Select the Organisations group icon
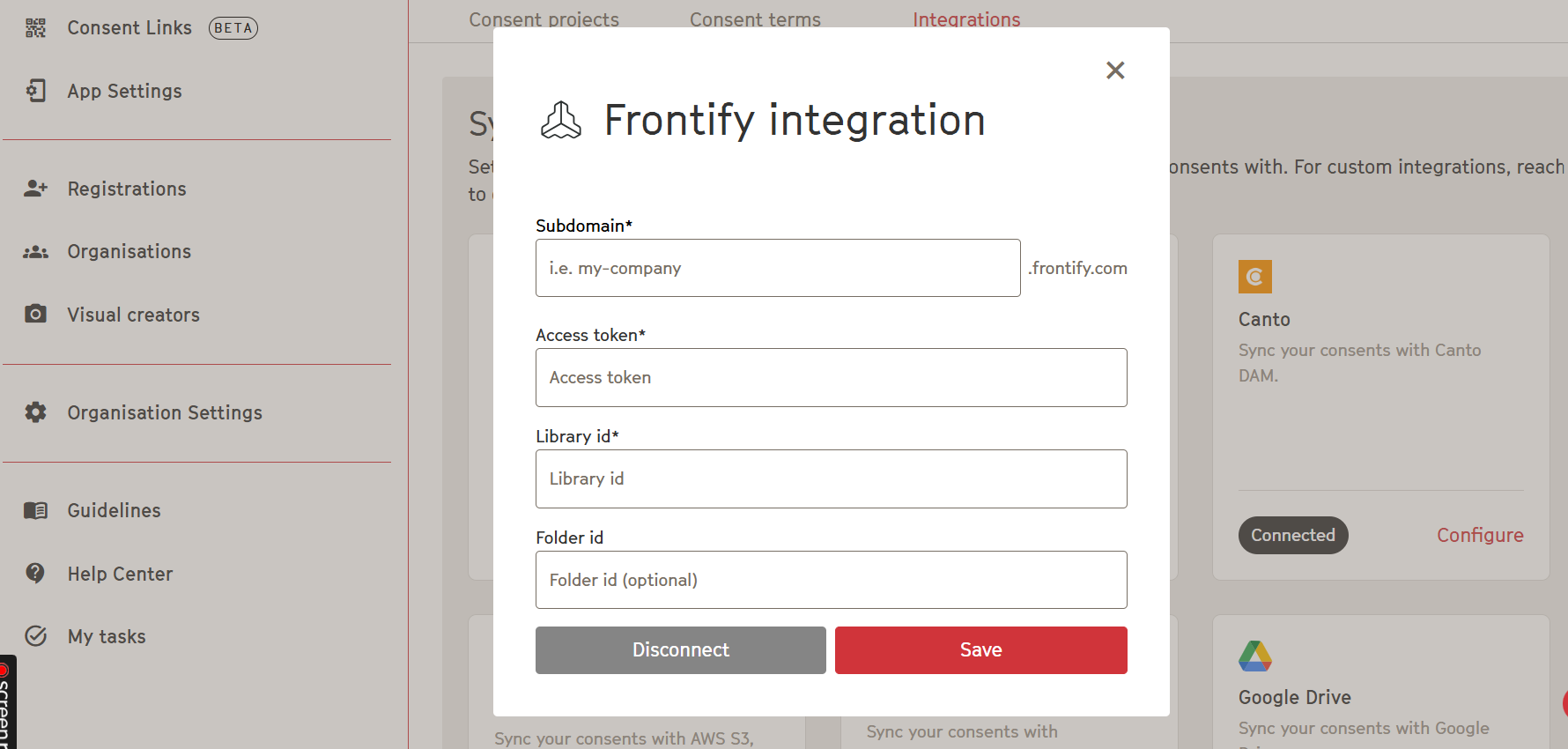Screen dimensions: 1568x749 (35, 252)
